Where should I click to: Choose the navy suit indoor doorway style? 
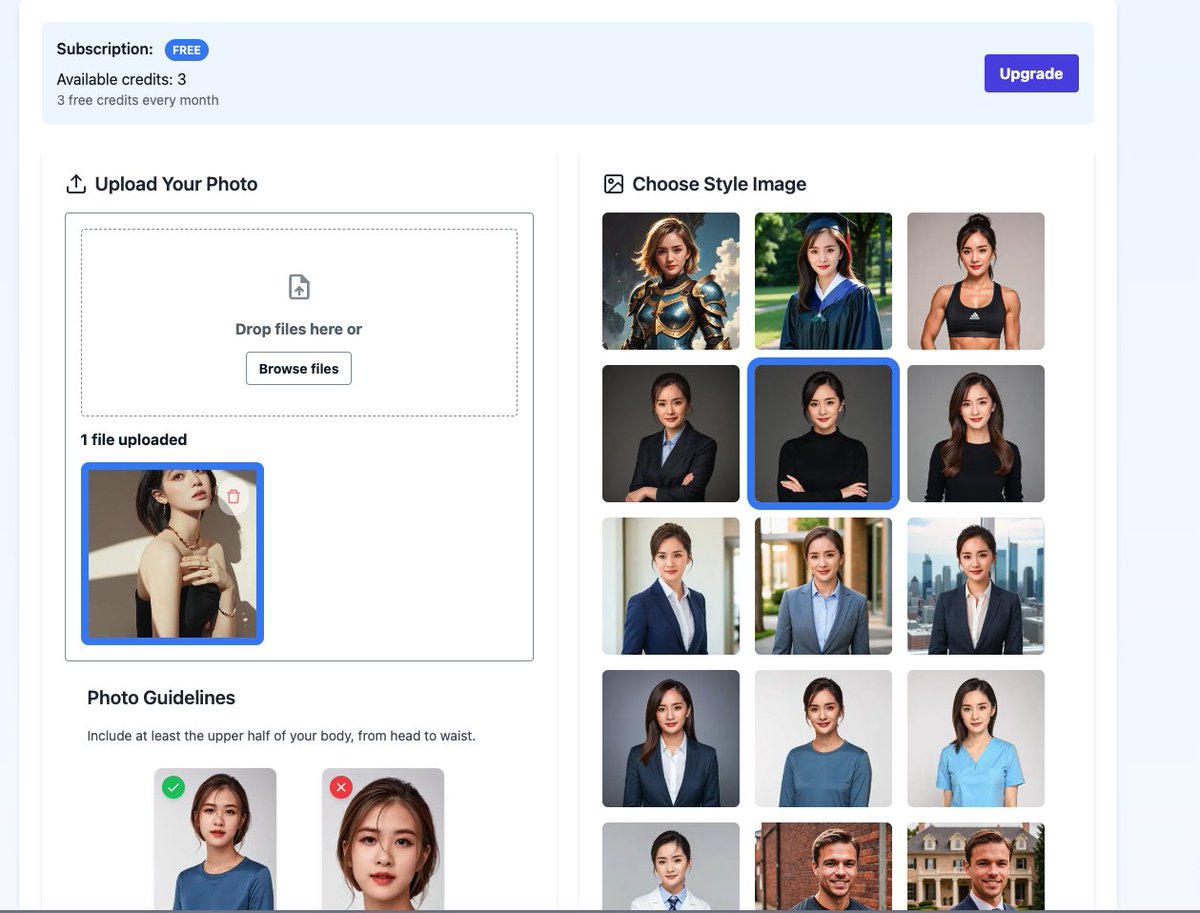[x=671, y=586]
